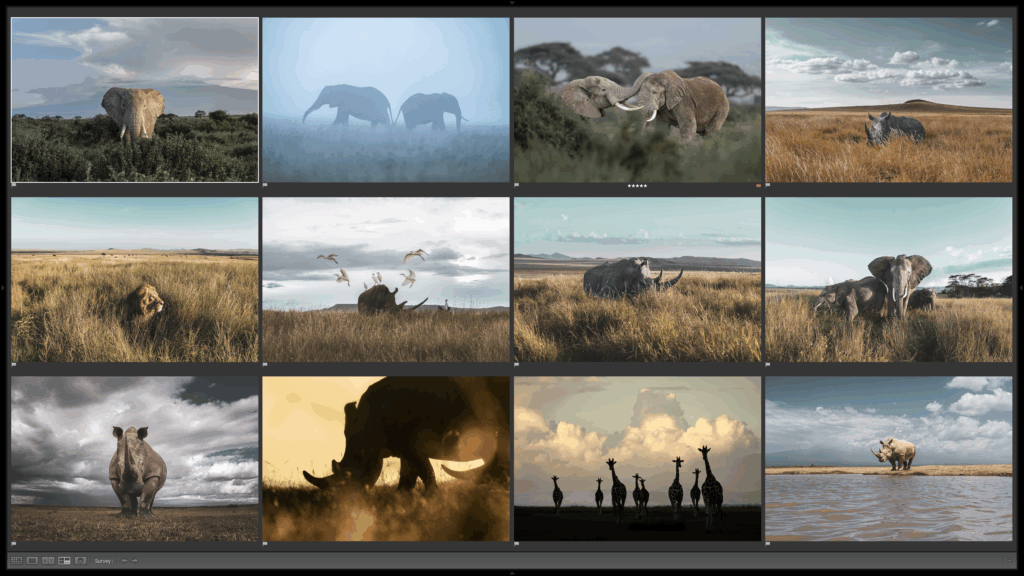Expand the left side panel
1024x576 pixels.
coord(3,288)
